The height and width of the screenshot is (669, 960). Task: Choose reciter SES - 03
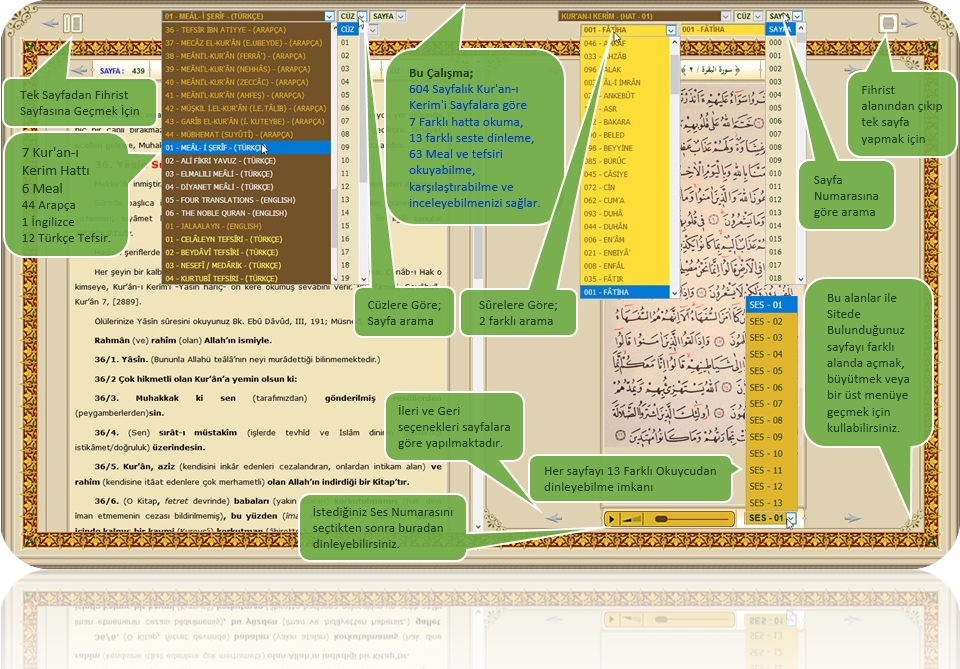771,338
